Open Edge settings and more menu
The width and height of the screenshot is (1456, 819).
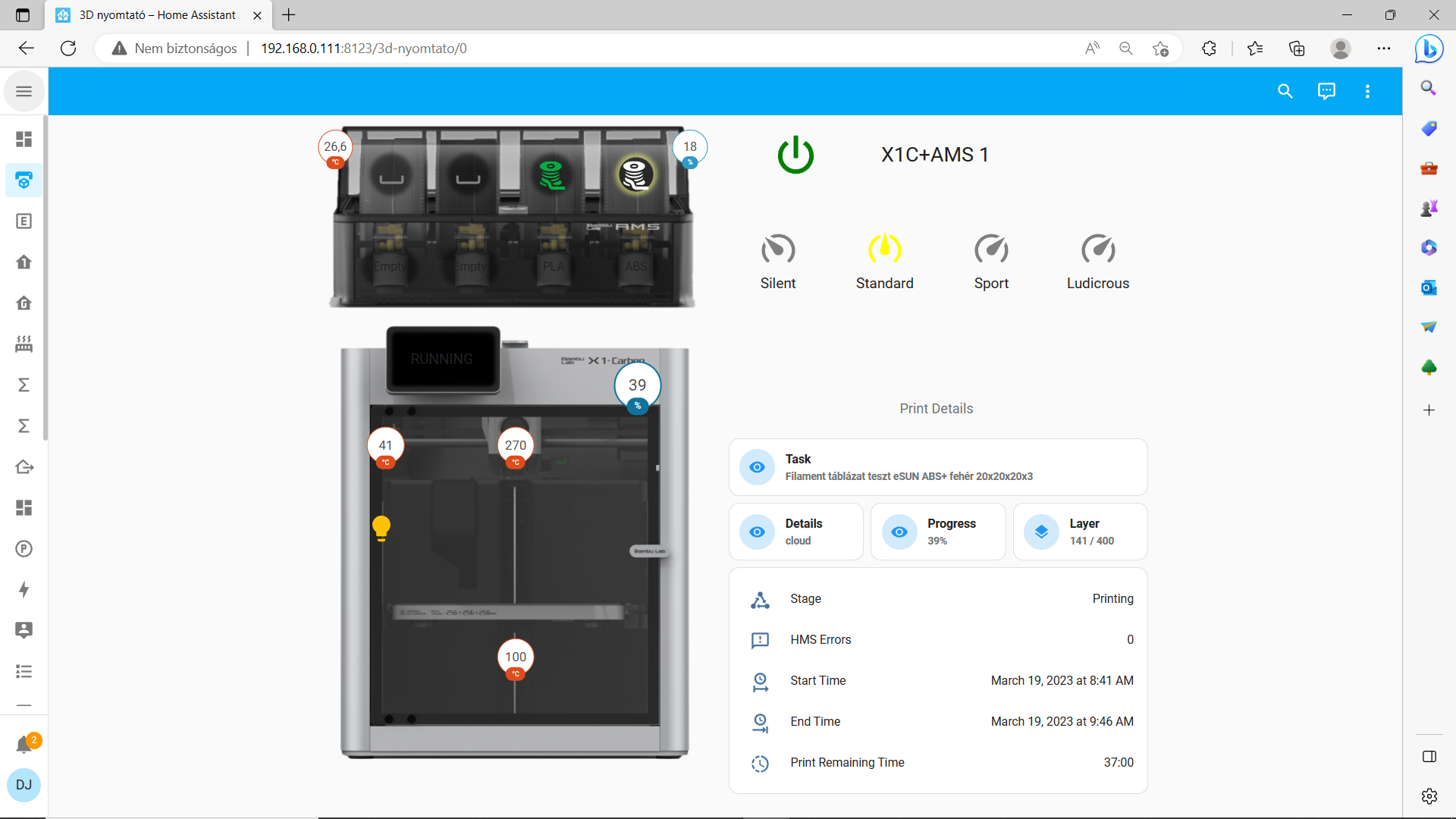[1384, 49]
